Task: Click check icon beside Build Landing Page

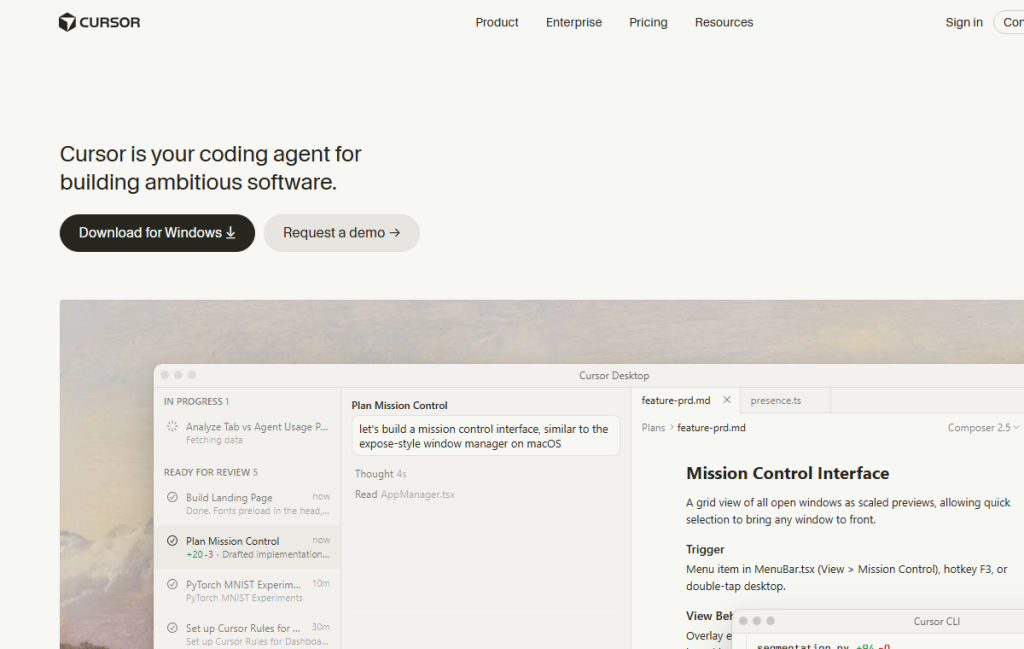Action: [x=172, y=497]
